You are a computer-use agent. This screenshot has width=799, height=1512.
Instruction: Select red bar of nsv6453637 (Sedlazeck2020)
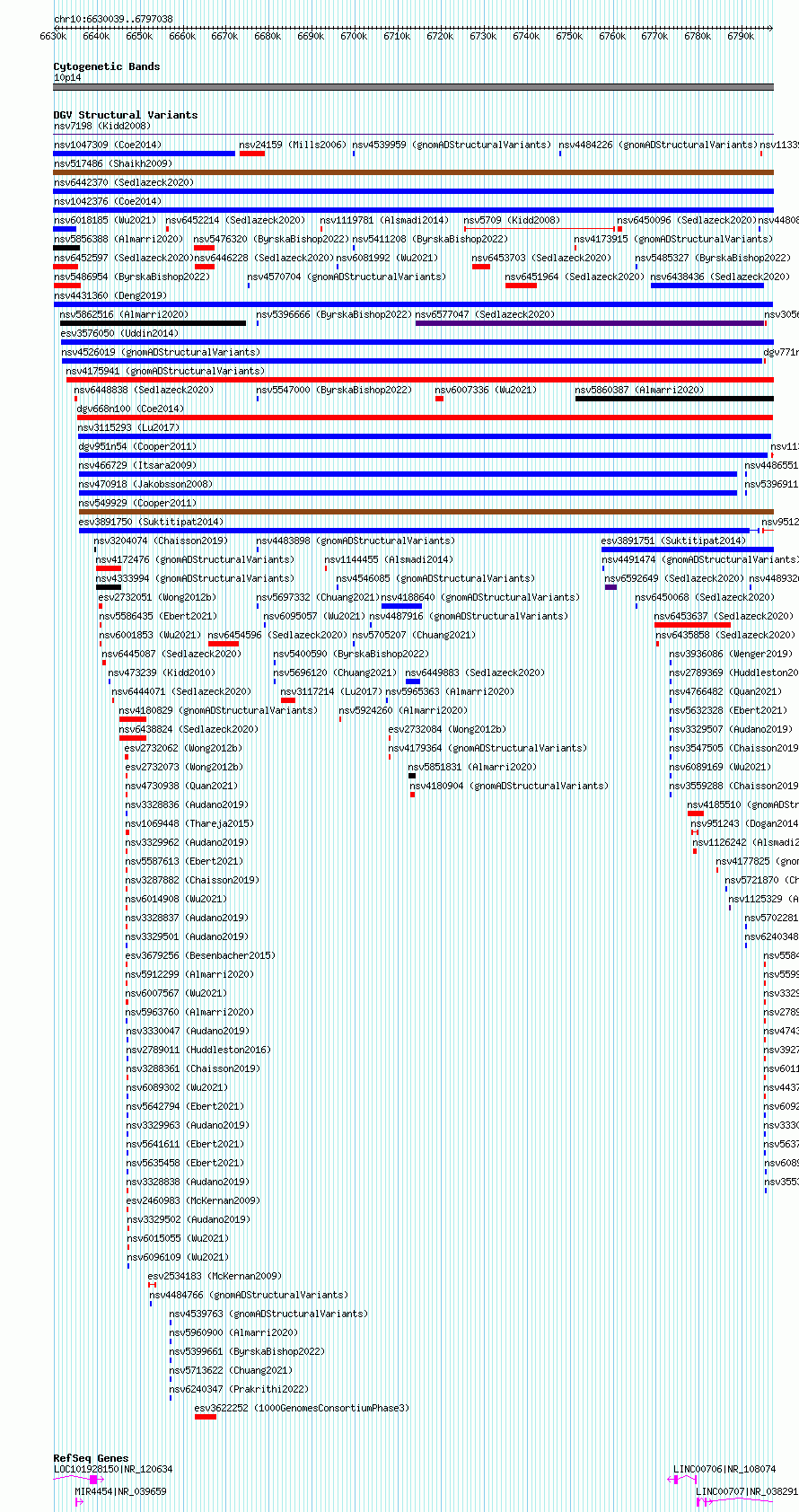(692, 625)
